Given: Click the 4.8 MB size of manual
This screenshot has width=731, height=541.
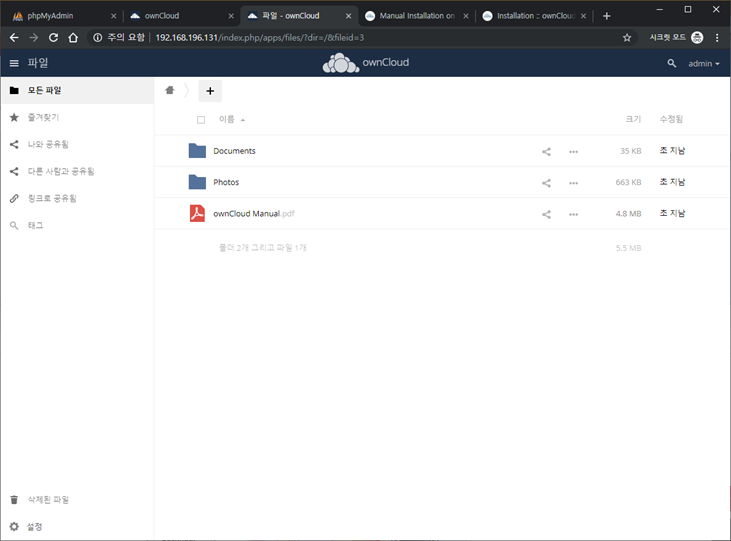Looking at the screenshot, I should 628,214.
